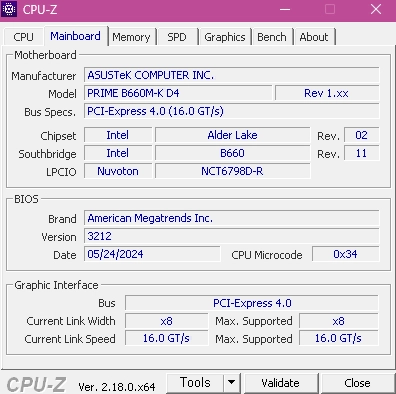Screen dimensions: 396x394
Task: Open the Memory tab
Action: click(x=131, y=37)
